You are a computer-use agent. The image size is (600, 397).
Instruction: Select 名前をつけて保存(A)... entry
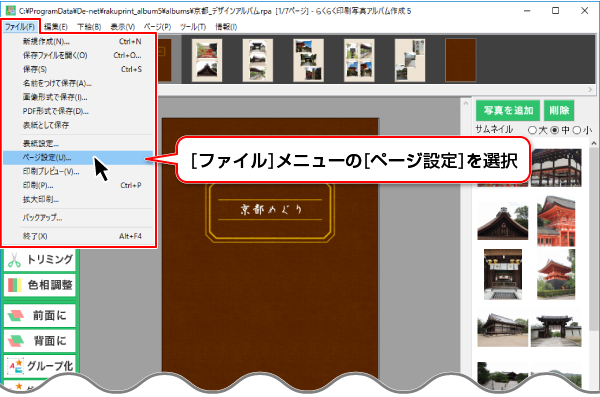(78, 83)
